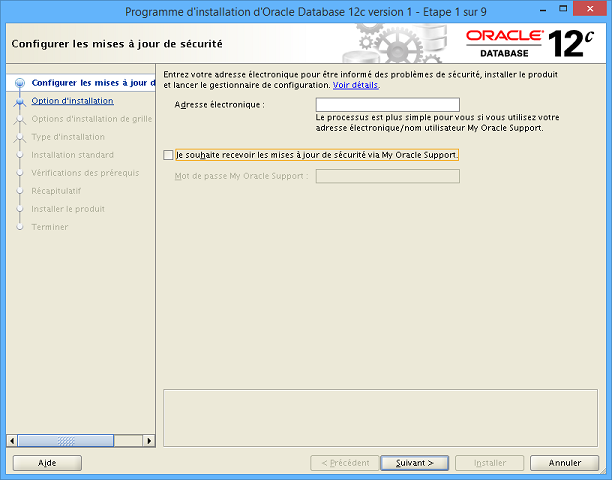Click the horizontal scrollbar thumb in the sidebar
This screenshot has width=612, height=480.
point(66,441)
